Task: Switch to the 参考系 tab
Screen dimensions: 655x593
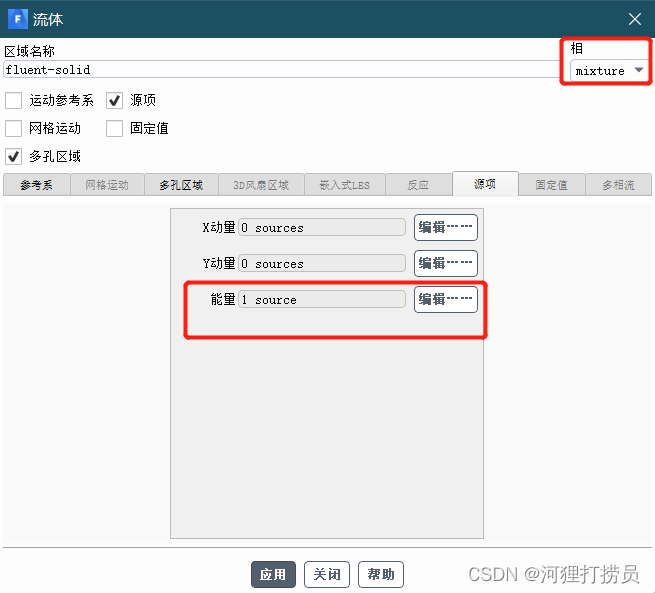Action: (x=36, y=185)
